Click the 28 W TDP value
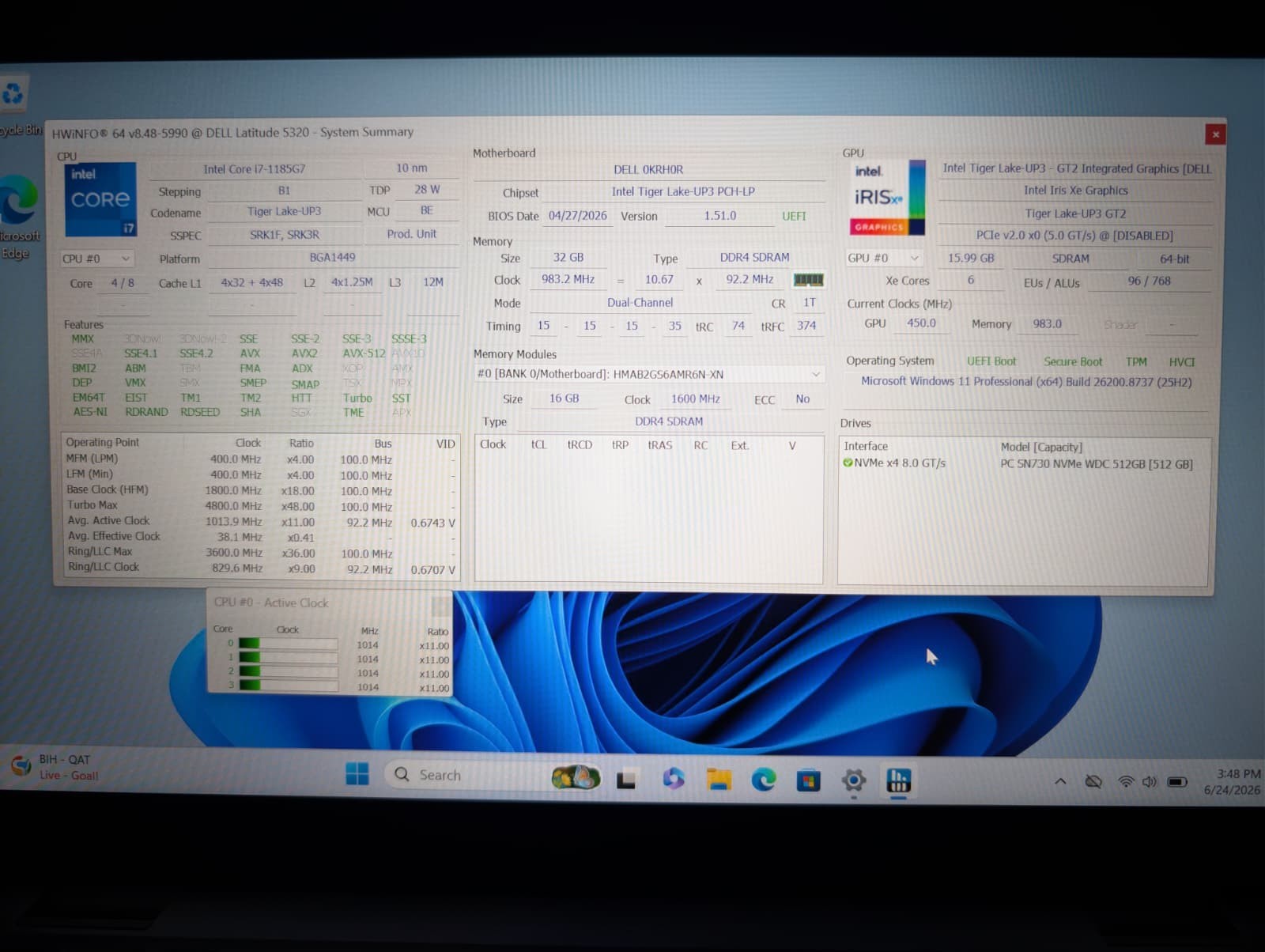1265x952 pixels. pos(427,189)
